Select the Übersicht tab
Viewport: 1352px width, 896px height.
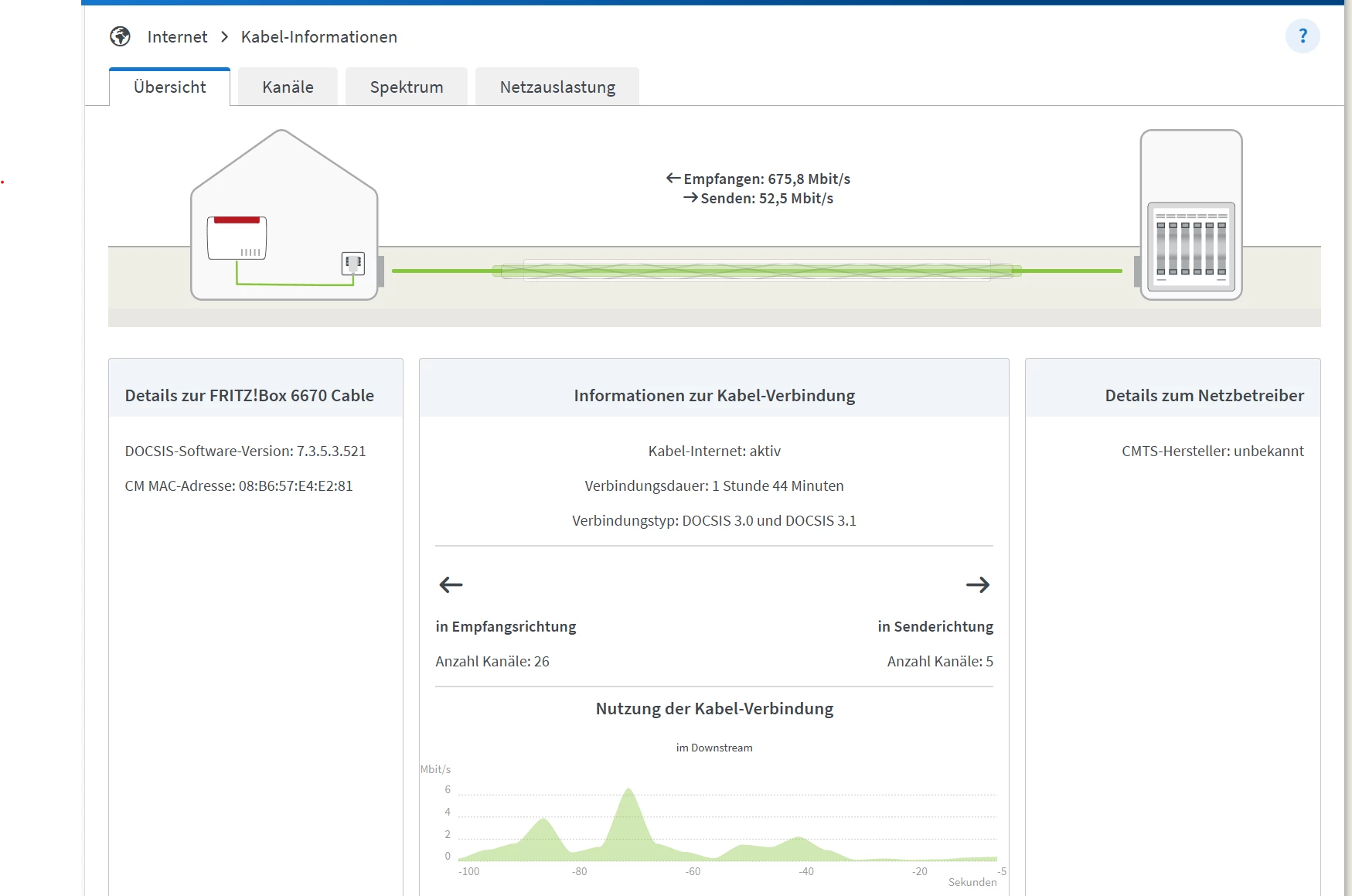pos(170,87)
